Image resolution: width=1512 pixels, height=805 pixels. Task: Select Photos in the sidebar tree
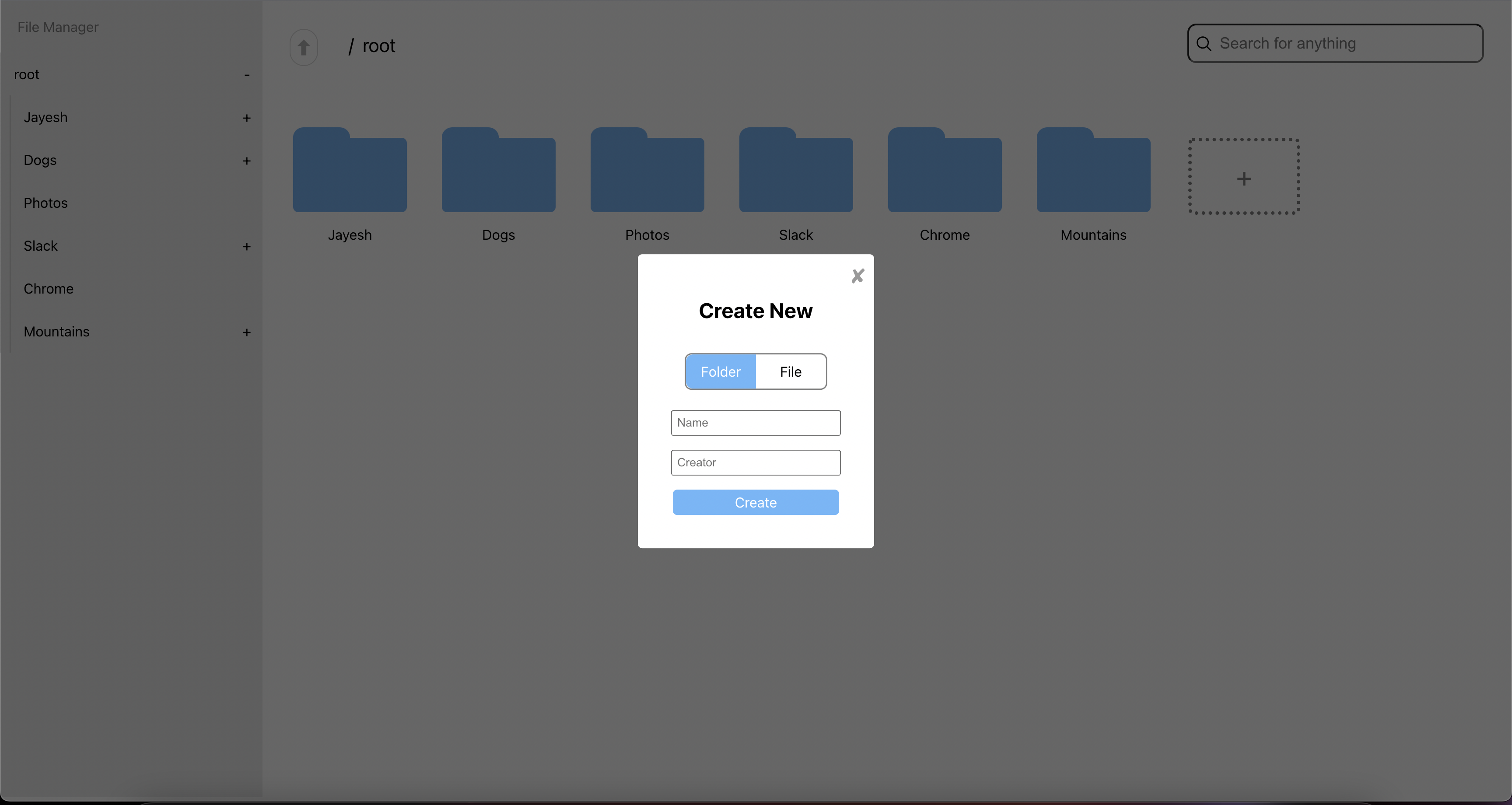pos(46,203)
